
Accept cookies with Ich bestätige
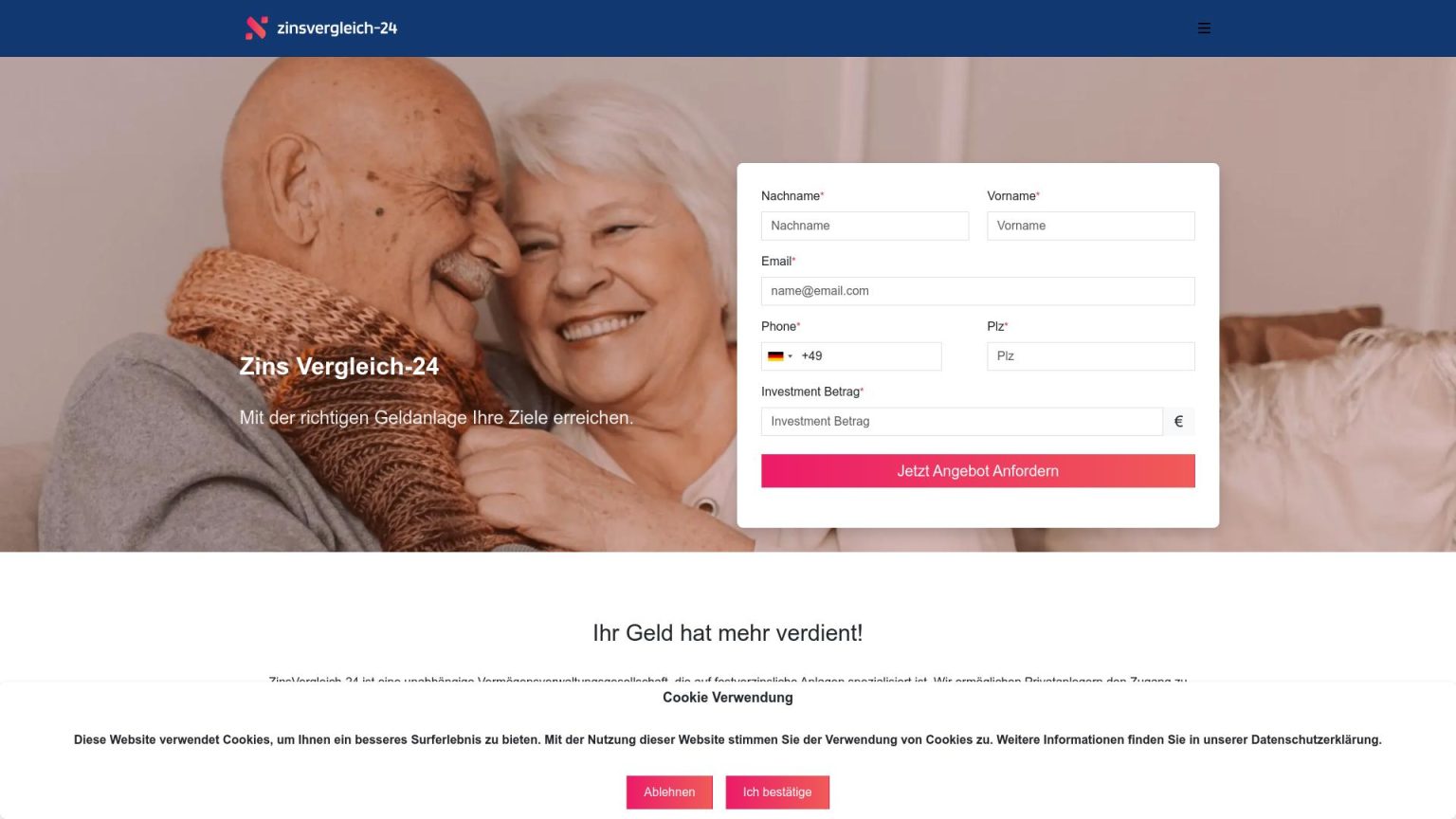[777, 792]
